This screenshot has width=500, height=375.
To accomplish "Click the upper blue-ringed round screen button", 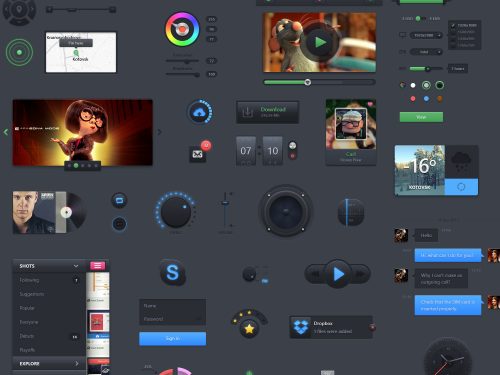I will pos(119,200).
